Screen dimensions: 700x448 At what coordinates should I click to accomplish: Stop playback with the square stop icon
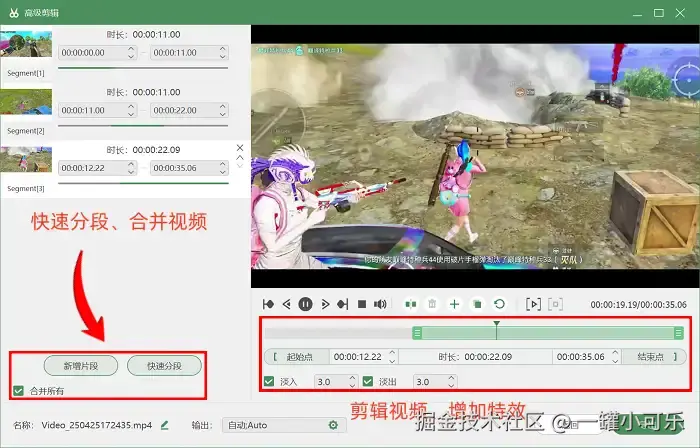coord(362,304)
